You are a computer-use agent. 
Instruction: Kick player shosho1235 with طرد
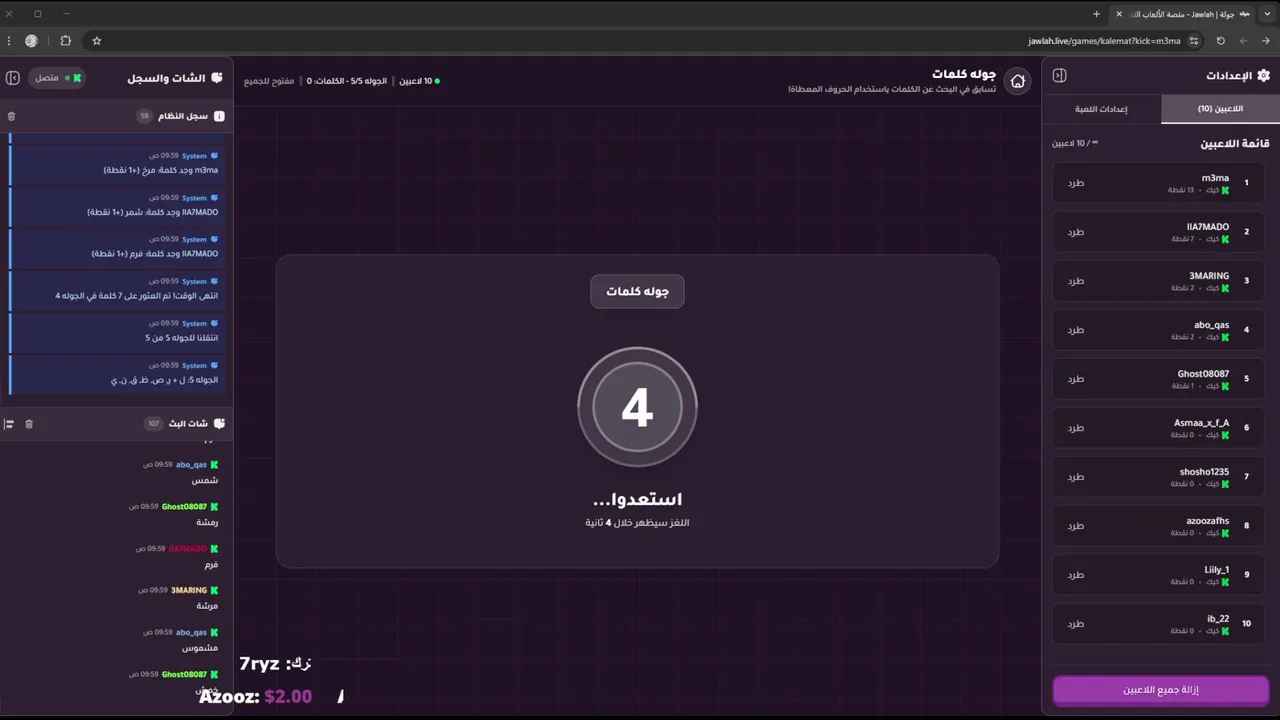[1075, 477]
